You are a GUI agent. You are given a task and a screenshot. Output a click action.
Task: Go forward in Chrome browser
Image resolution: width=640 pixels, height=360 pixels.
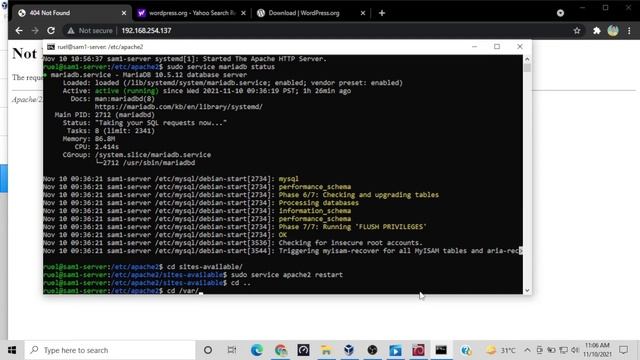[35, 31]
